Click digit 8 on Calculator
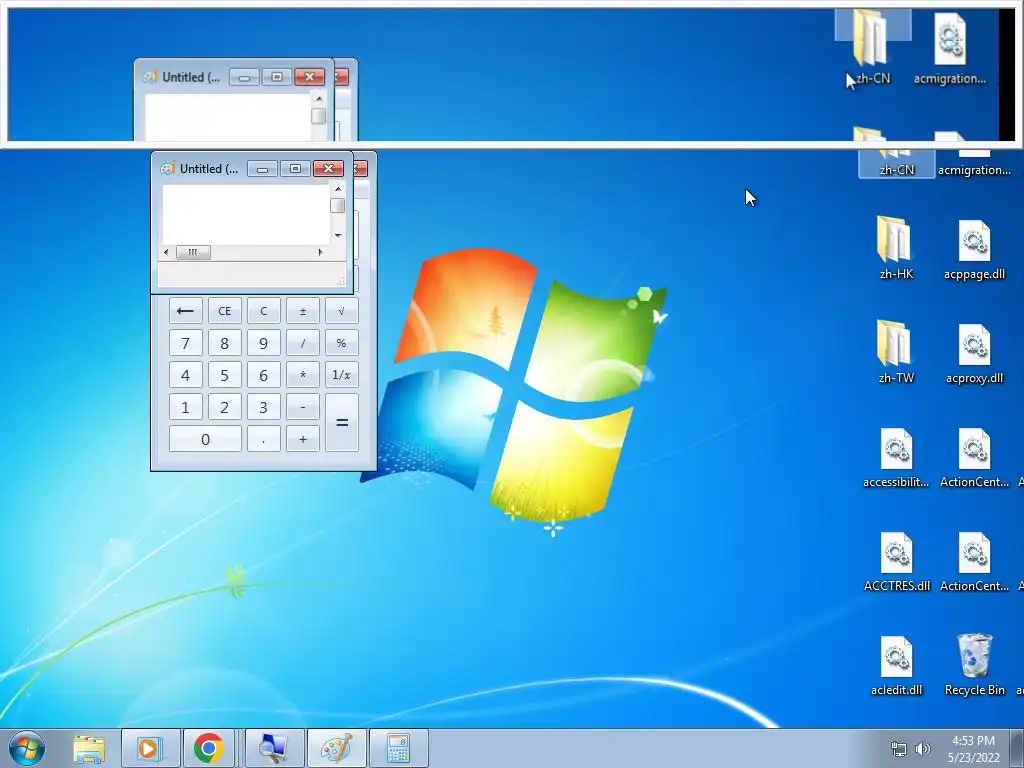The height and width of the screenshot is (768, 1024). (224, 343)
